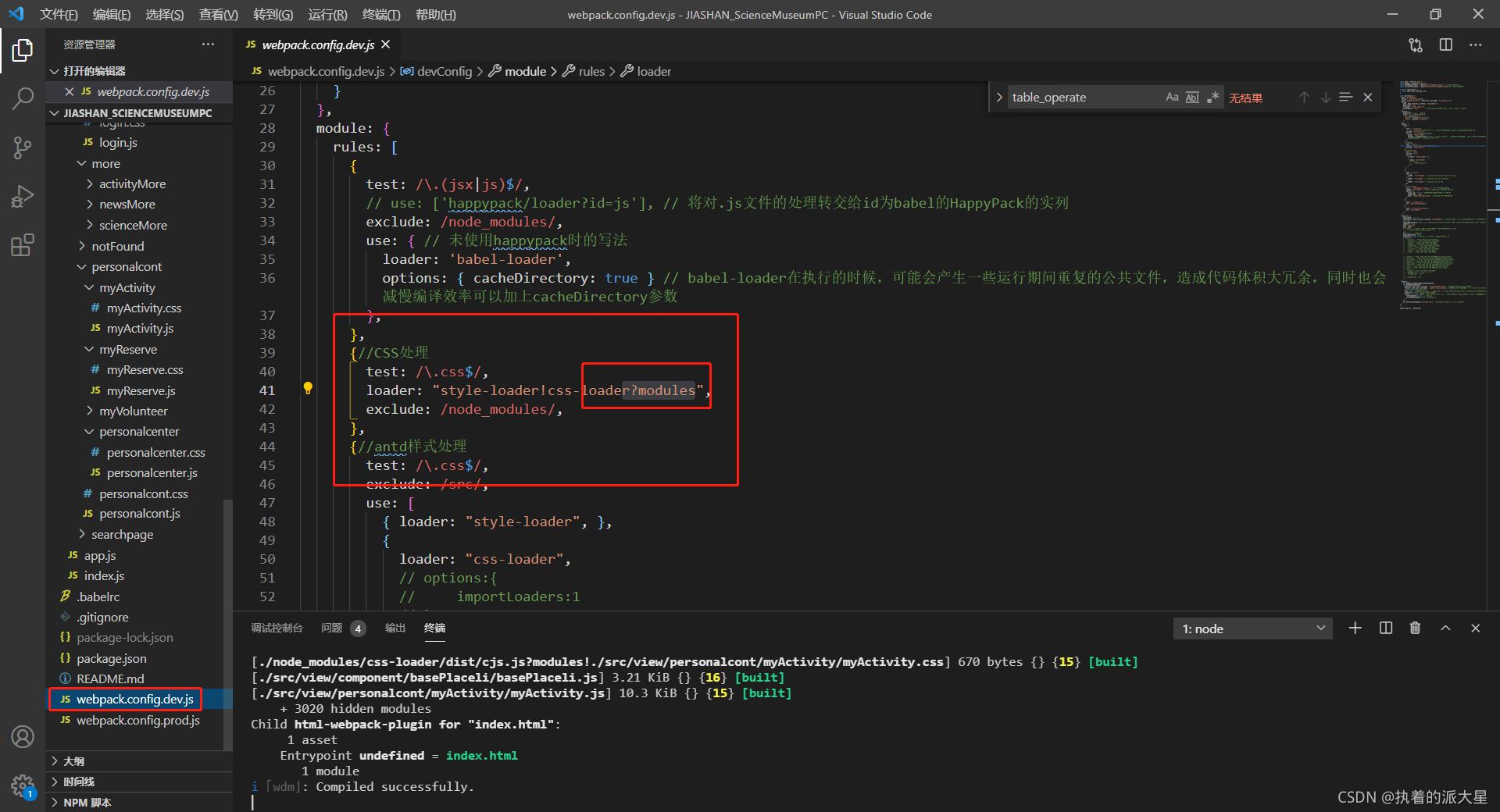The image size is (1500, 812).
Task: Go to previous find match
Action: tap(1304, 98)
